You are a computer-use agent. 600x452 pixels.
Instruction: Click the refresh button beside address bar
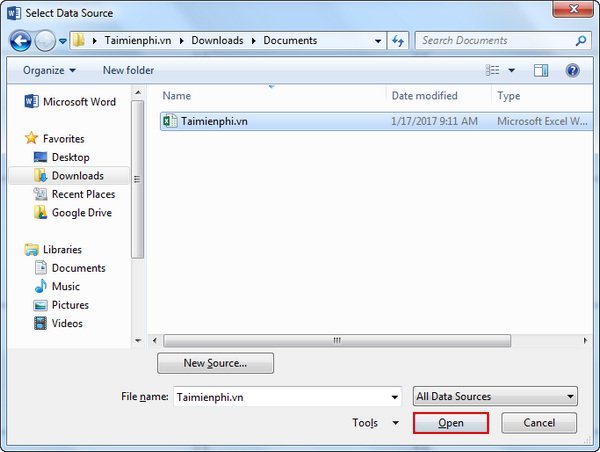pyautogui.click(x=398, y=41)
